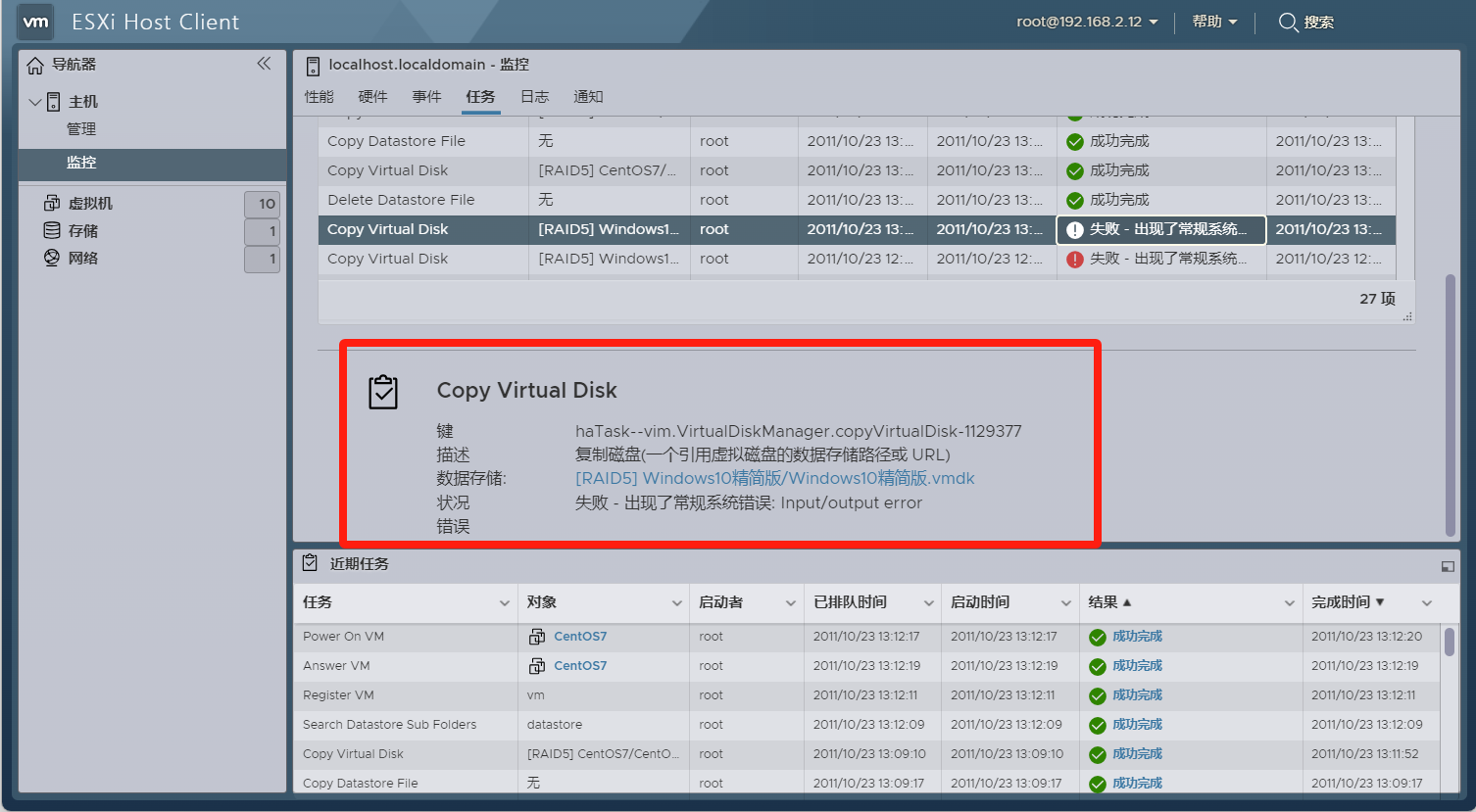The width and height of the screenshot is (1476, 812).
Task: Open the 网络 networking item
Action: click(82, 259)
